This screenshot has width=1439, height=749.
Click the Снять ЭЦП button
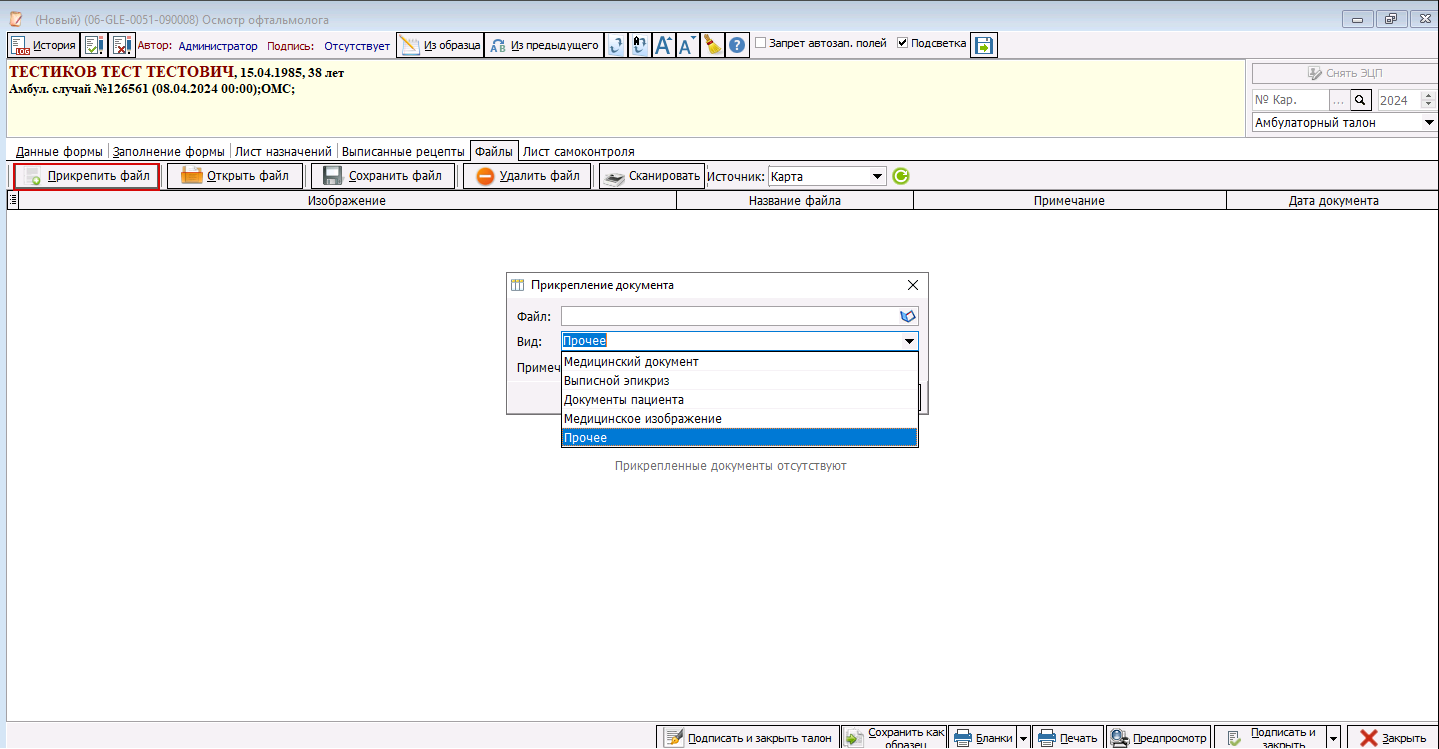point(1344,73)
